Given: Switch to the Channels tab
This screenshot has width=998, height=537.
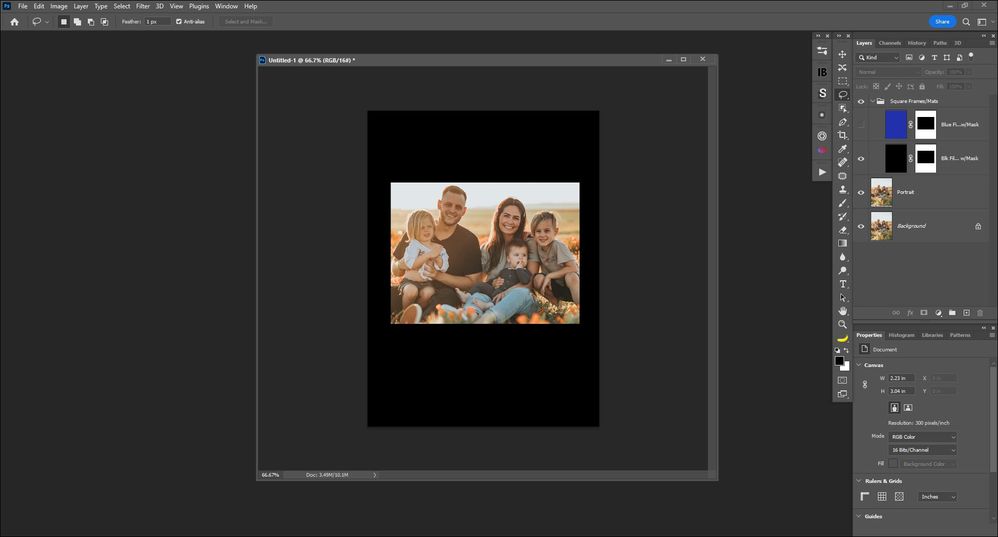Looking at the screenshot, I should [x=889, y=43].
